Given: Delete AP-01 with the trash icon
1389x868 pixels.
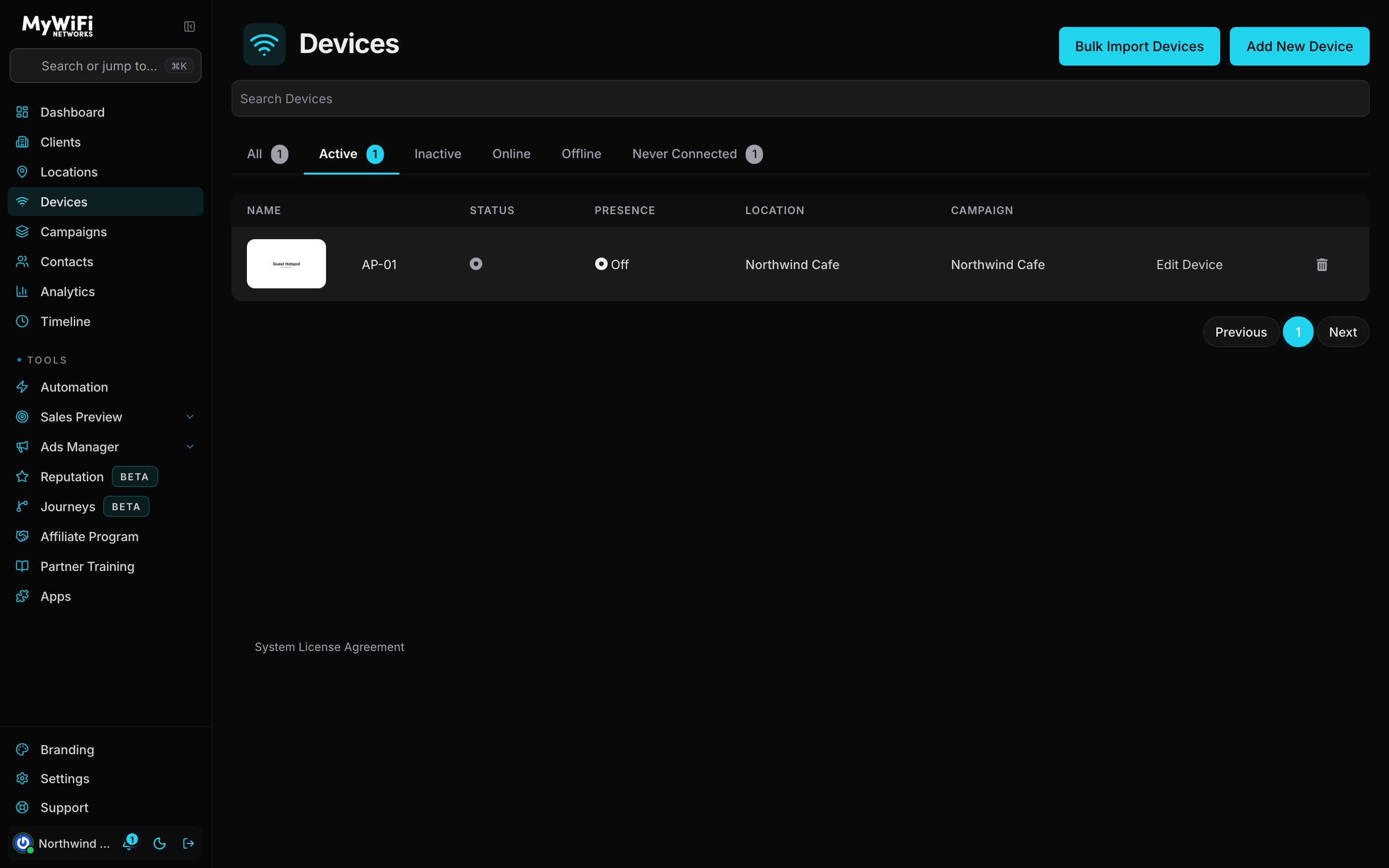Looking at the screenshot, I should (1322, 265).
